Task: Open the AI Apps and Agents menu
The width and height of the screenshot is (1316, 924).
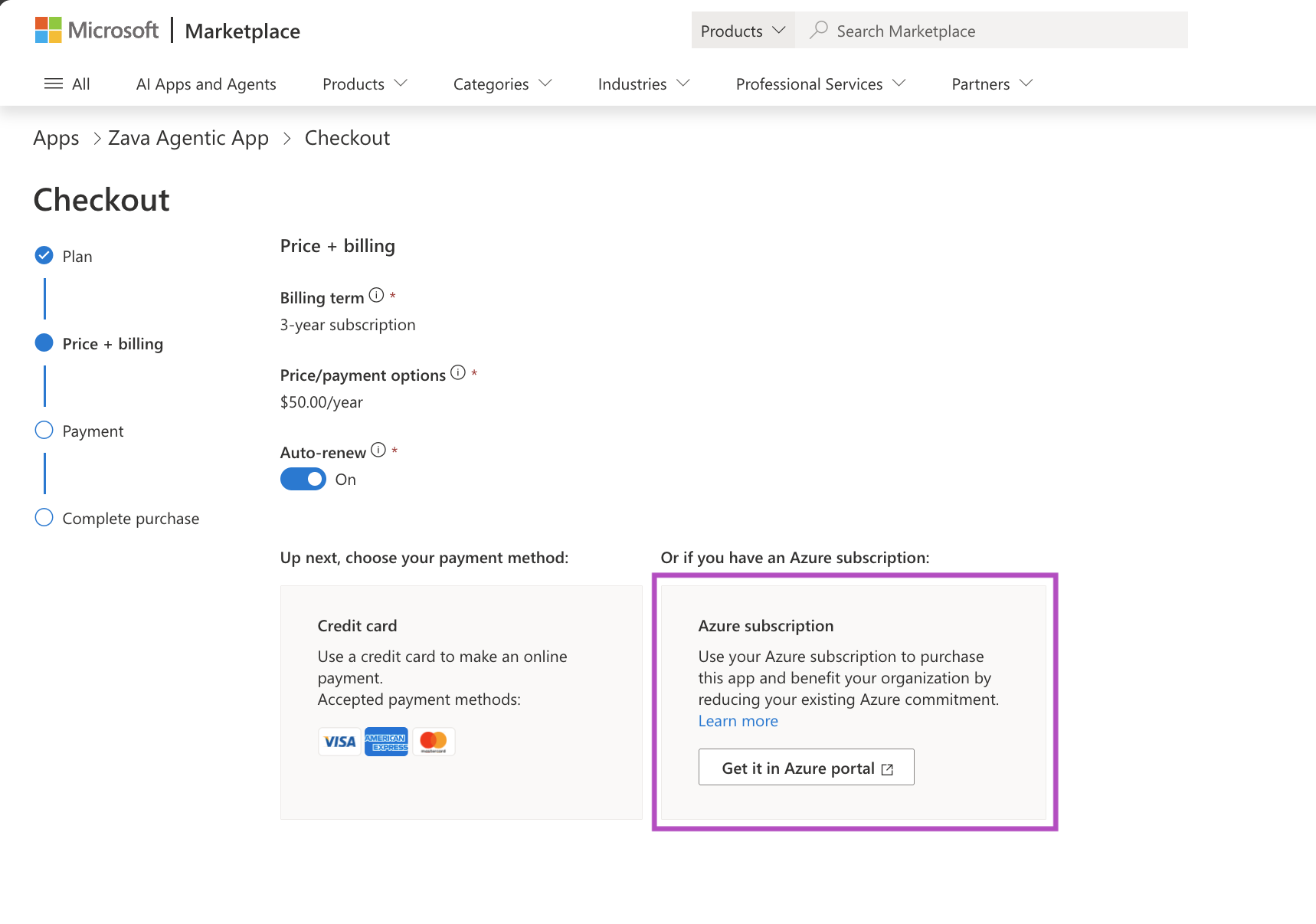Action: [x=205, y=84]
